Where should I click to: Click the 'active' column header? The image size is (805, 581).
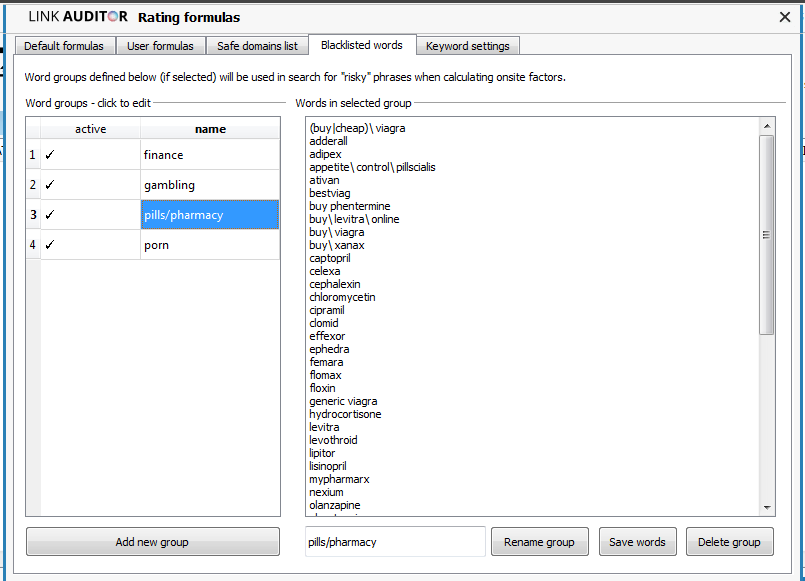point(90,129)
